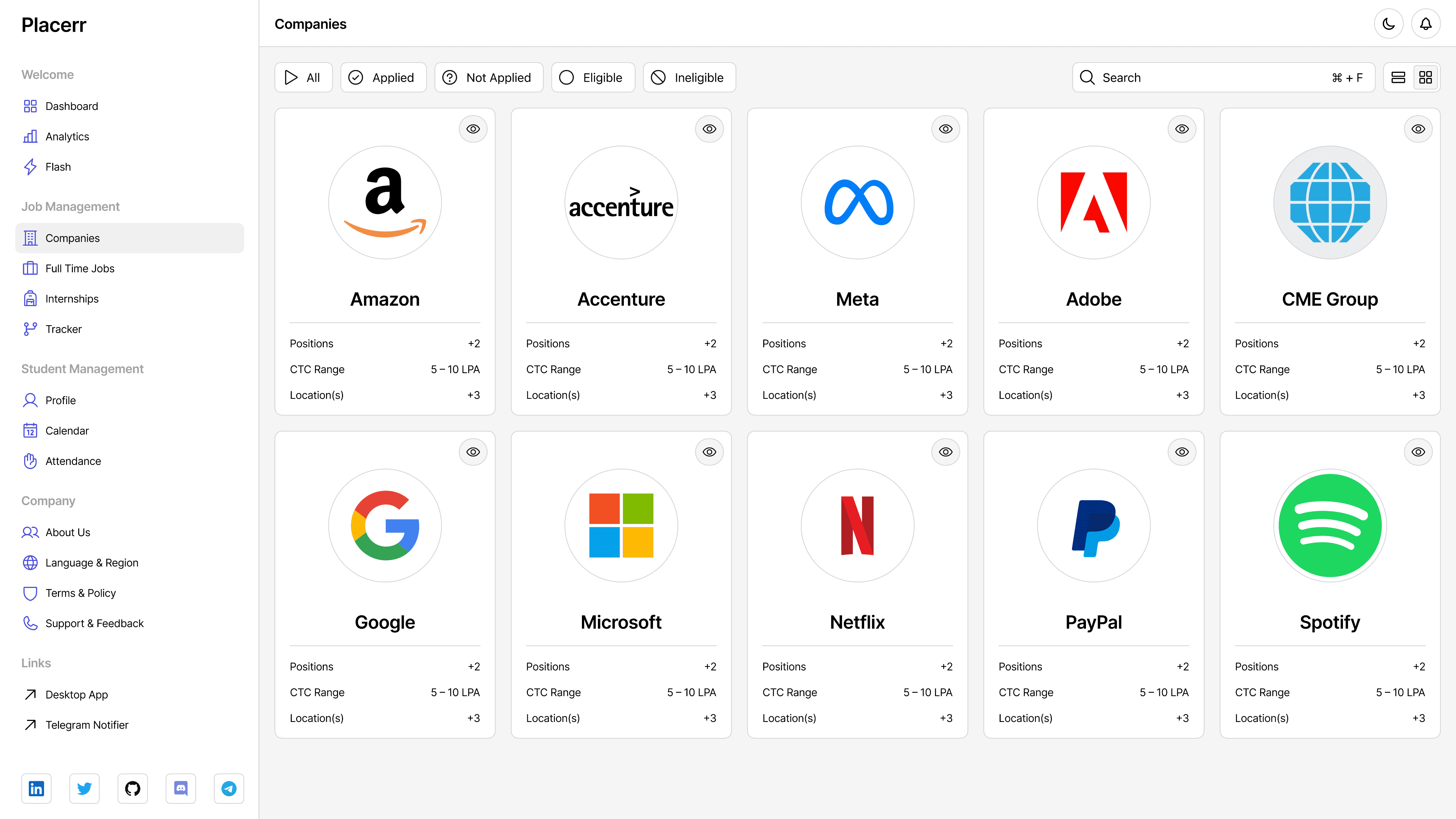Toggle eye icon on Microsoft card
The height and width of the screenshot is (819, 1456).
click(x=710, y=452)
